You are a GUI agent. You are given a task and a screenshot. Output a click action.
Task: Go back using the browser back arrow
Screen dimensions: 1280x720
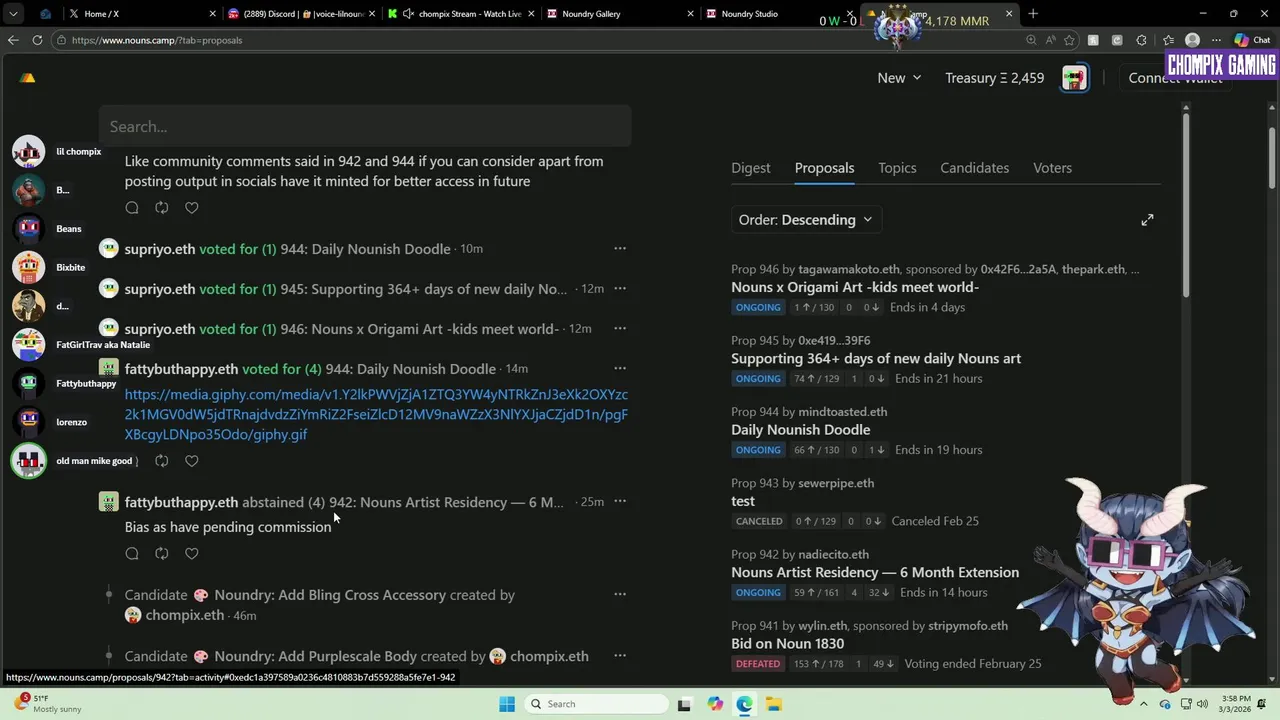(13, 40)
